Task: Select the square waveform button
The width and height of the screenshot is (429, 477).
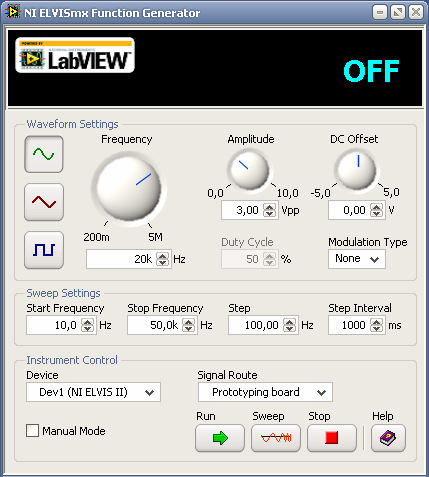Action: pos(44,250)
